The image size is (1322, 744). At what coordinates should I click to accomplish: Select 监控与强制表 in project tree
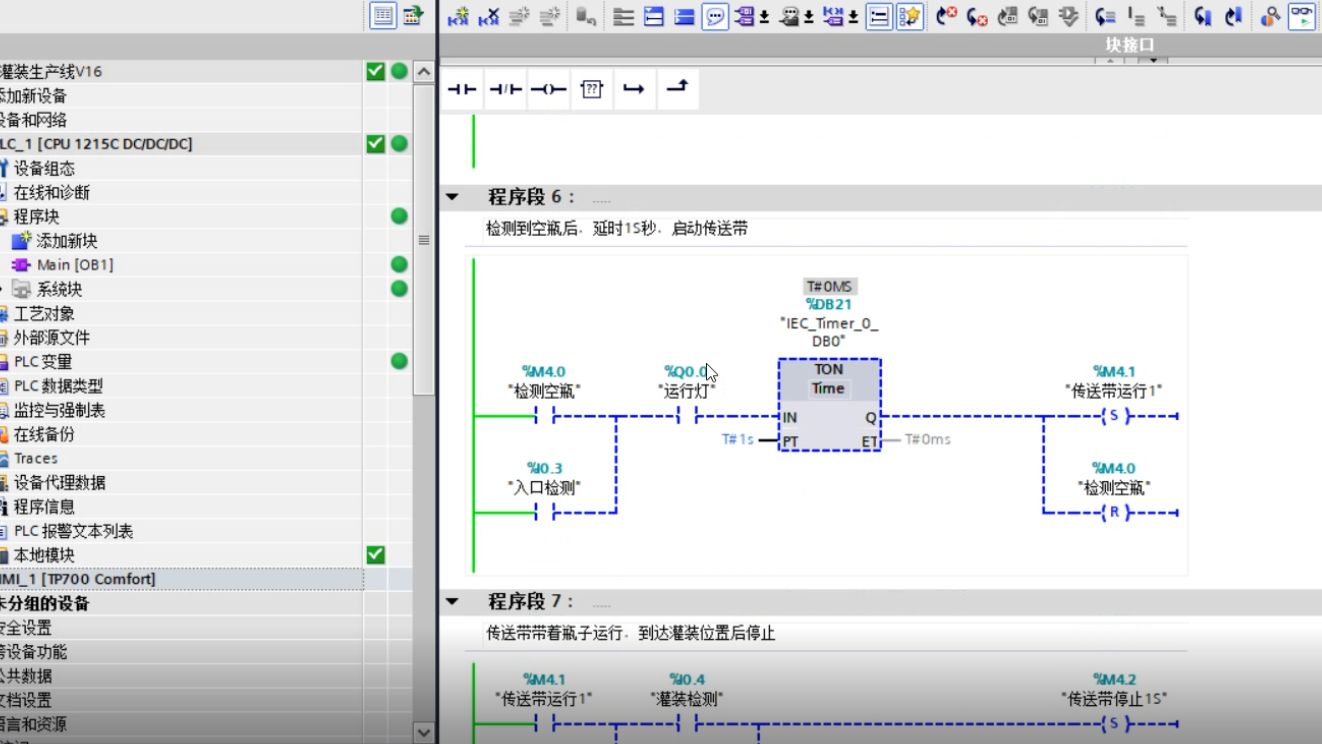pyautogui.click(x=58, y=410)
